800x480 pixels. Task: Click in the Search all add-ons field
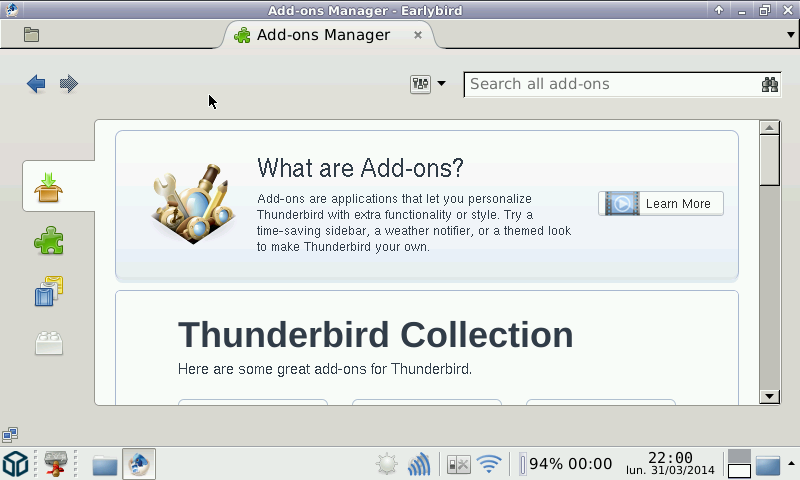click(610, 85)
